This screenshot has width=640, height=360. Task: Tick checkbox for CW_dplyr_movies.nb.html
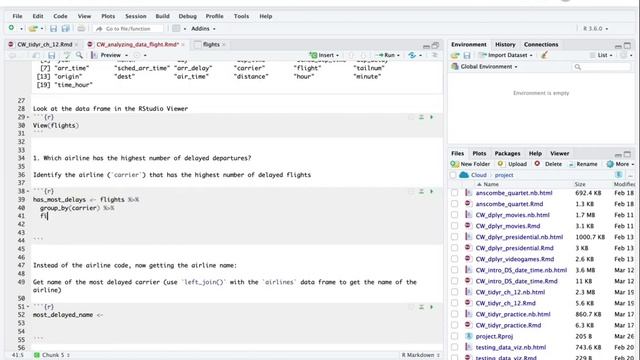click(x=454, y=215)
